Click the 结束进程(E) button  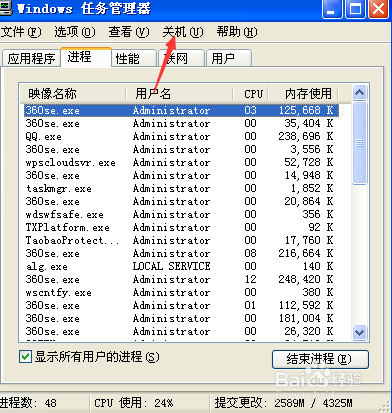pos(320,359)
